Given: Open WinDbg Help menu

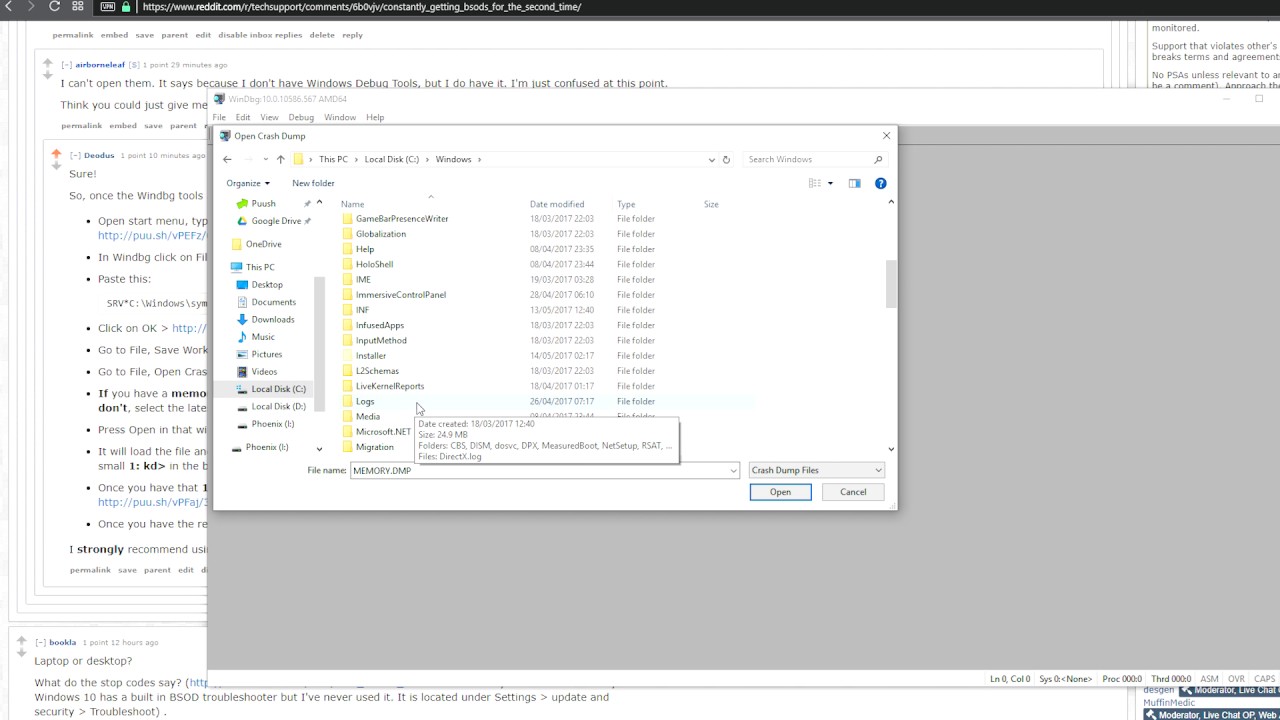Looking at the screenshot, I should [x=375, y=117].
